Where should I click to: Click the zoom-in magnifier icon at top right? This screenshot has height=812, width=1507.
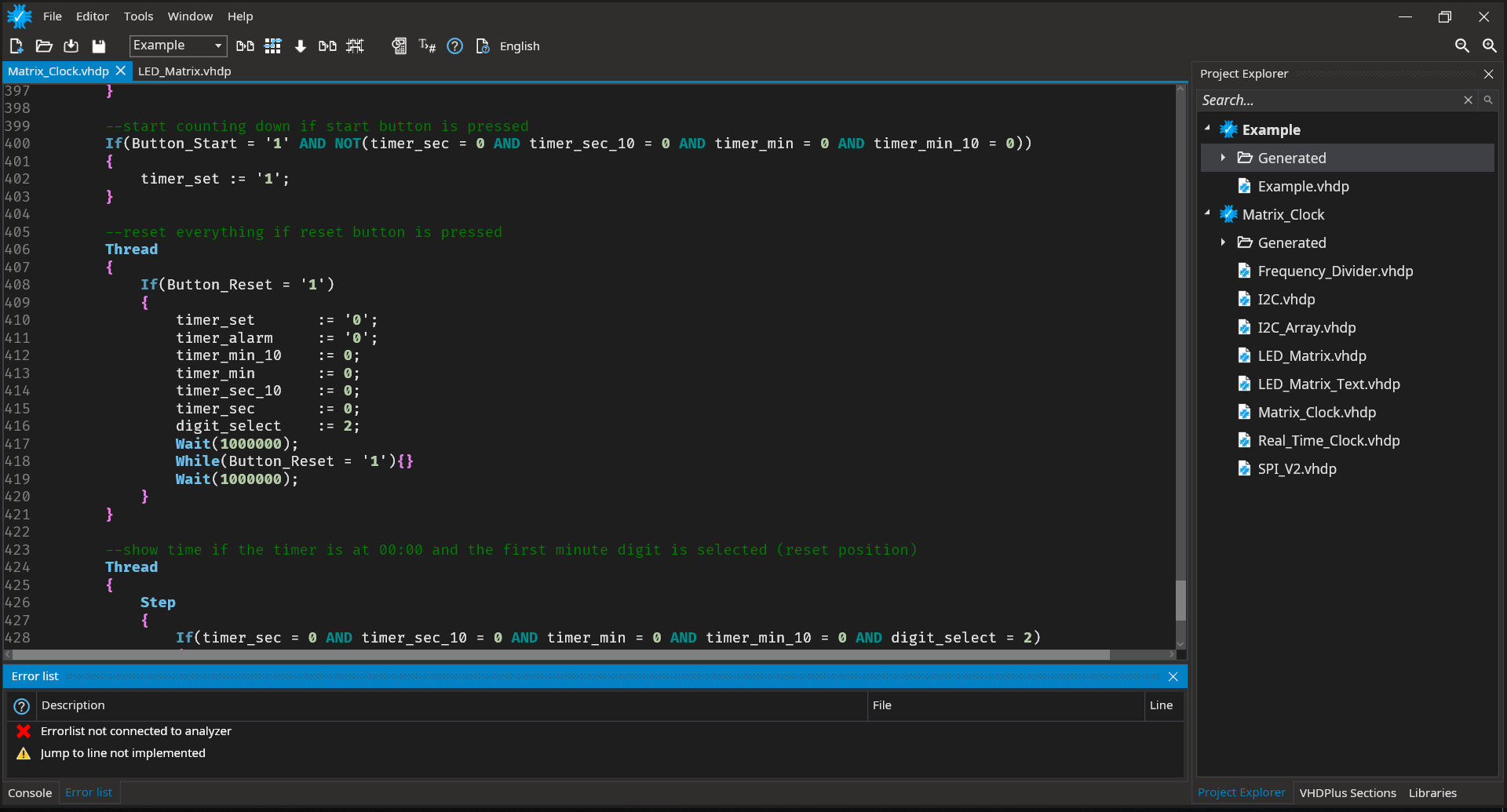1489,46
